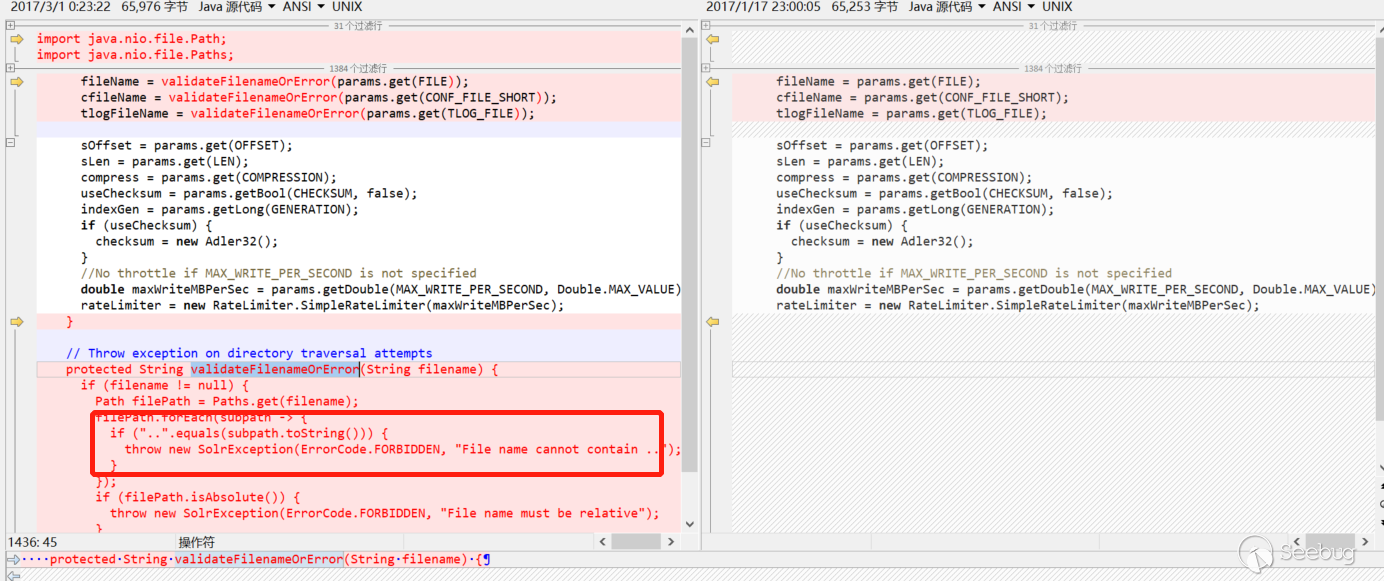
Task: Click left cfileName validateFilenameOrError line
Action: click(319, 97)
